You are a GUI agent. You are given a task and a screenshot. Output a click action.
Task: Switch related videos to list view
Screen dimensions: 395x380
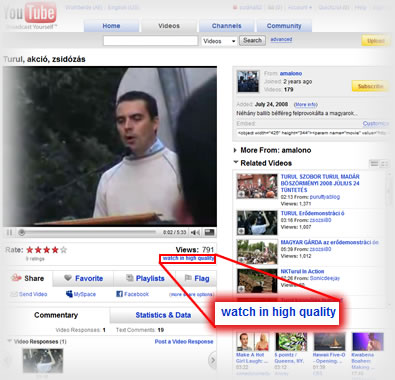click(x=374, y=163)
